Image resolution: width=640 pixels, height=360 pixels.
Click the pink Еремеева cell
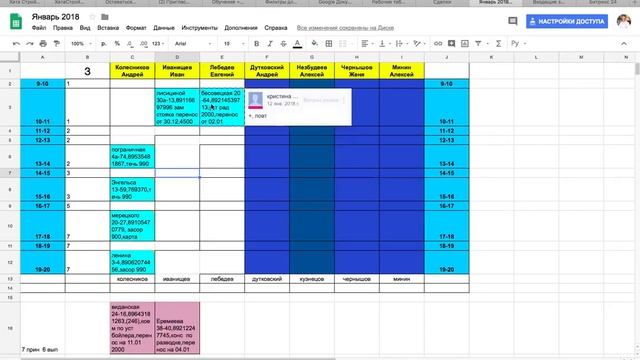click(177, 328)
